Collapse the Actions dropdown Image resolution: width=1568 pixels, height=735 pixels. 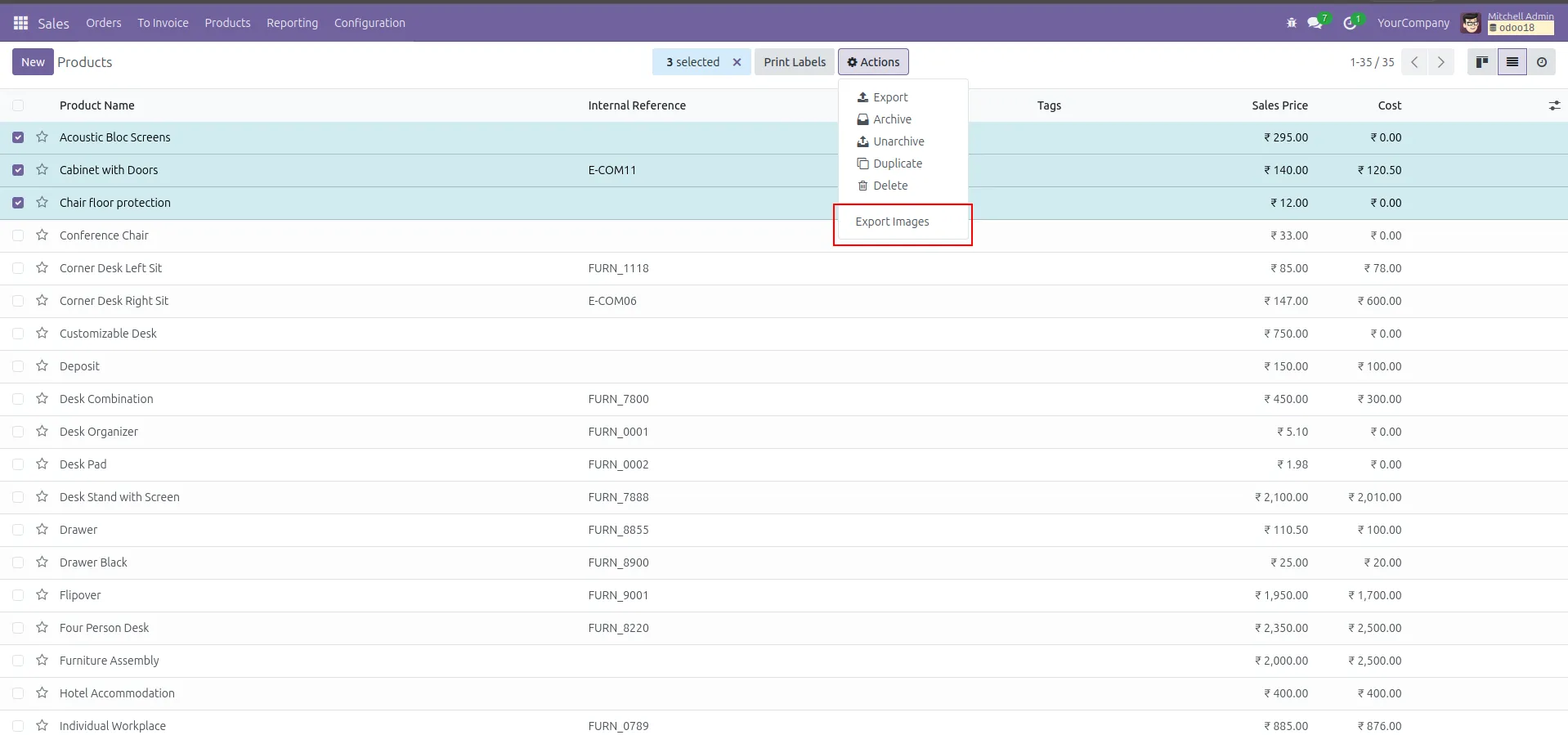tap(872, 62)
